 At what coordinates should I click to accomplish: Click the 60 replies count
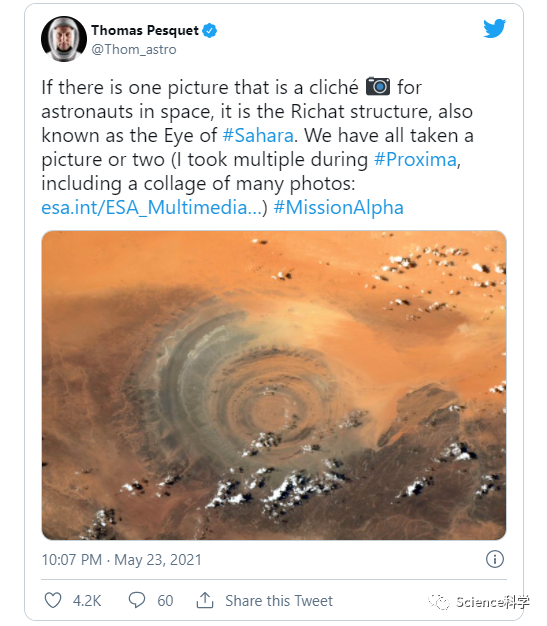pos(165,600)
